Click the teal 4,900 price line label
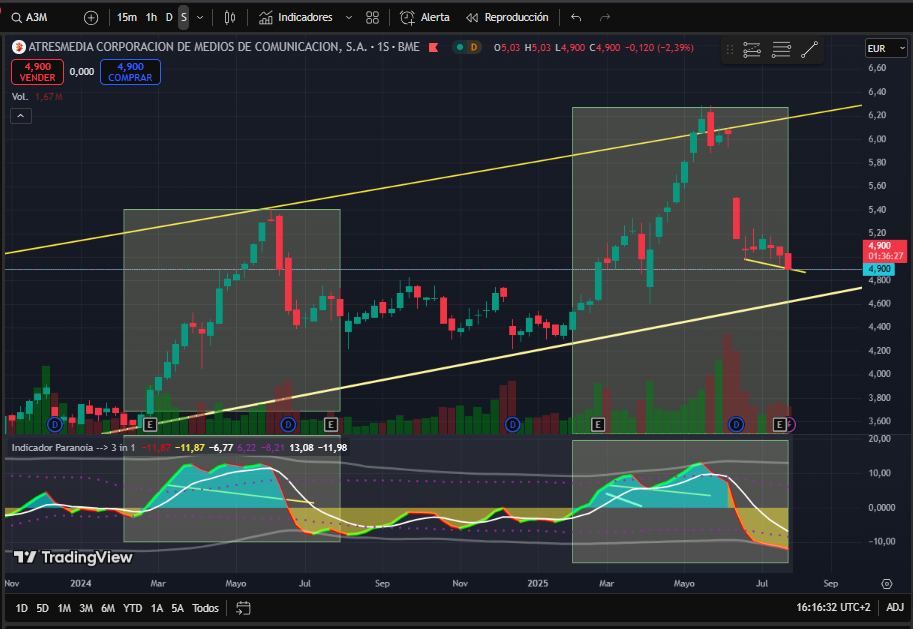Viewport: 913px width, 629px height. [879, 269]
